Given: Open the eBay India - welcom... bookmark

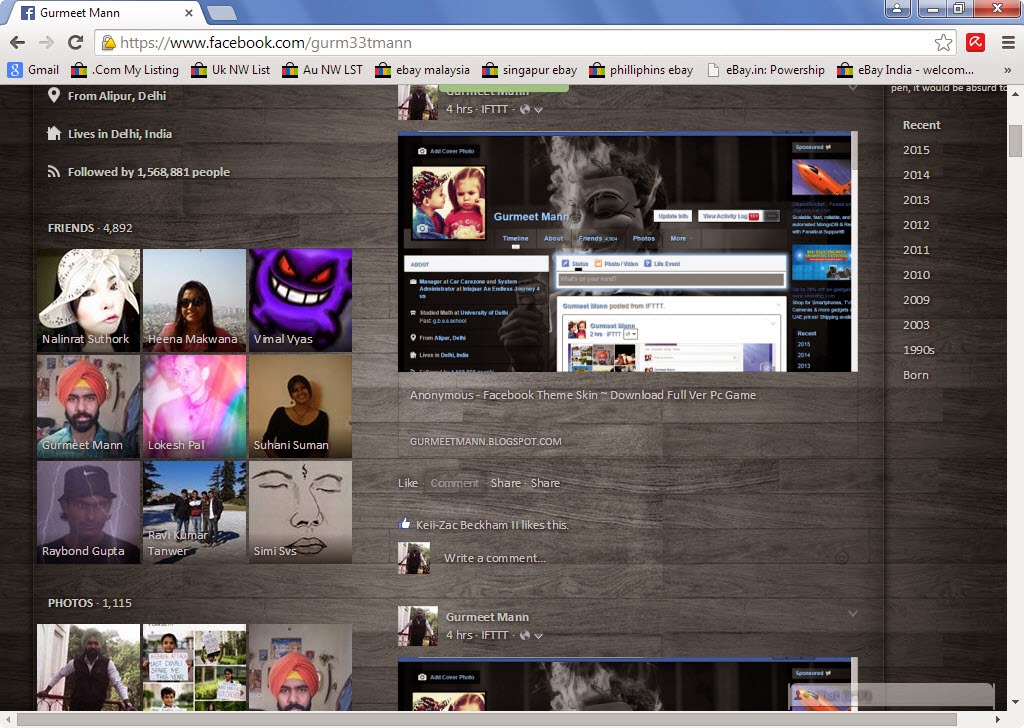Looking at the screenshot, I should (x=905, y=70).
